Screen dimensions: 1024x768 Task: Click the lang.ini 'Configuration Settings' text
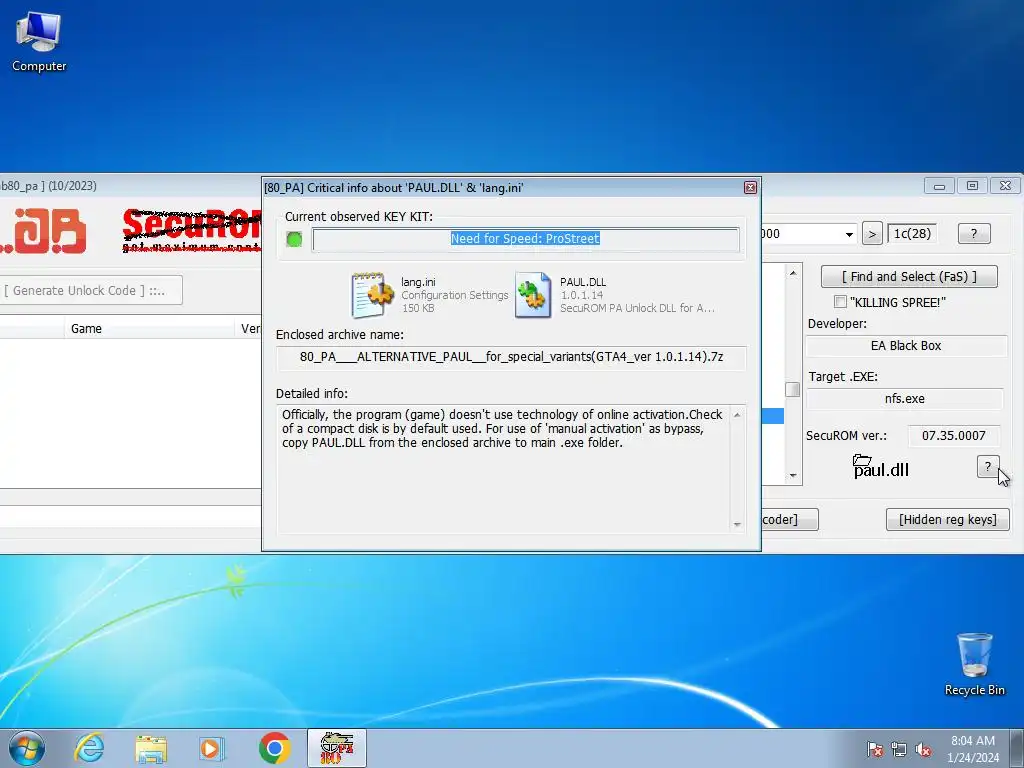pos(455,295)
